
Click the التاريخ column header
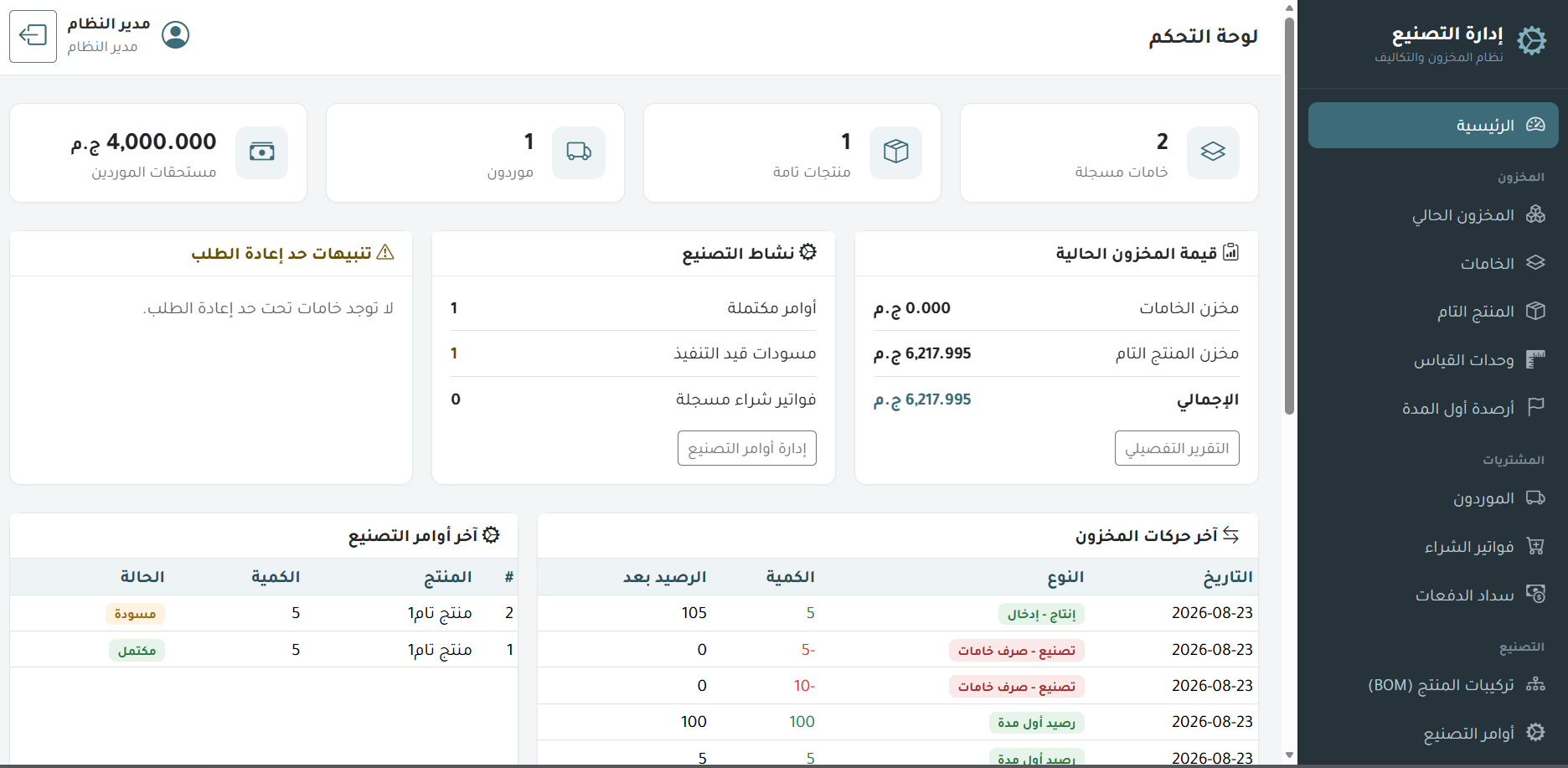1228,577
